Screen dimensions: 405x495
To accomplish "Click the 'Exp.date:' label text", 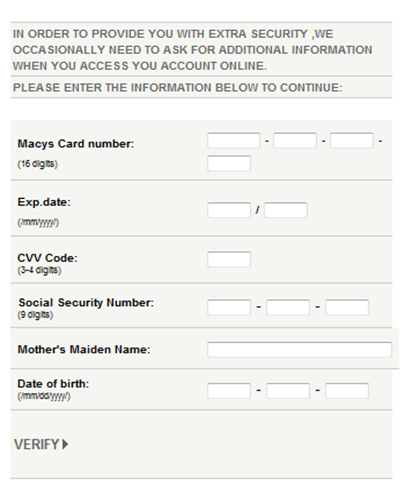I will [x=44, y=202].
